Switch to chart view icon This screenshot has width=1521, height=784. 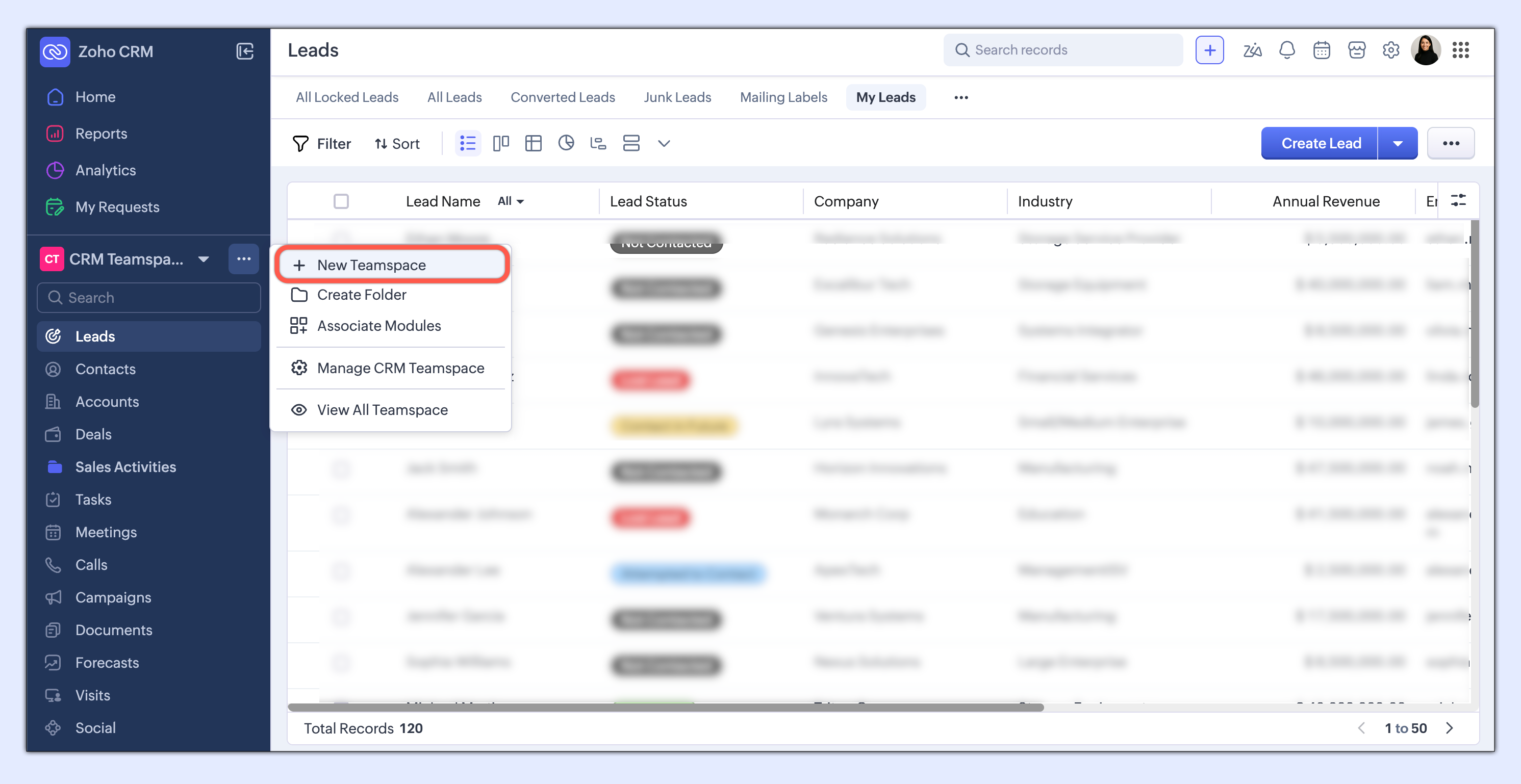[x=566, y=143]
